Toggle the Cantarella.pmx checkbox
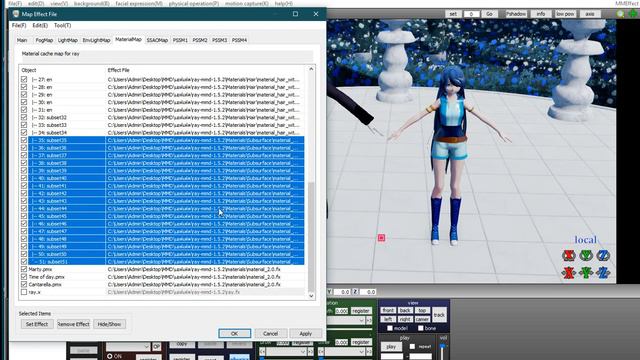 (24, 284)
